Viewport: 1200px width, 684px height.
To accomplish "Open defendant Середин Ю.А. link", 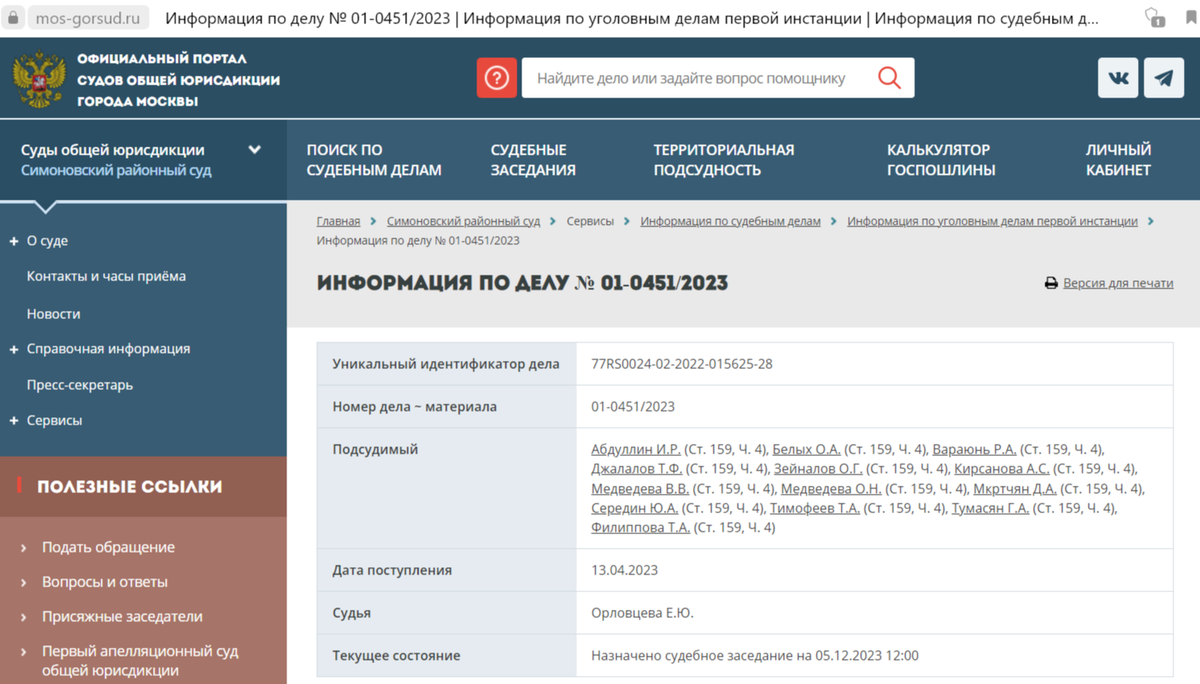I will [x=634, y=508].
